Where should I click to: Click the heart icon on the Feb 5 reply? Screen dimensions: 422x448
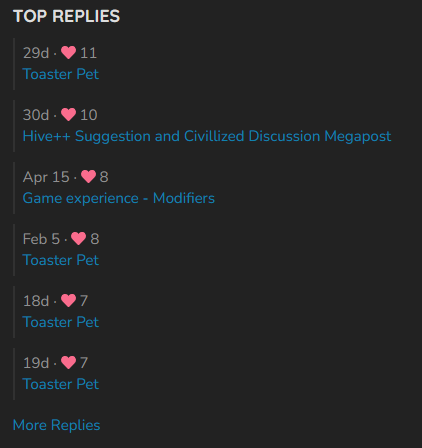coord(78,239)
